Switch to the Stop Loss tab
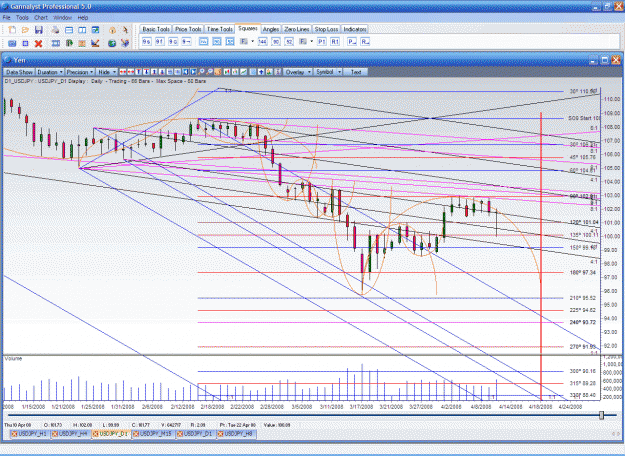Viewport: 625px width, 456px height. [x=326, y=29]
